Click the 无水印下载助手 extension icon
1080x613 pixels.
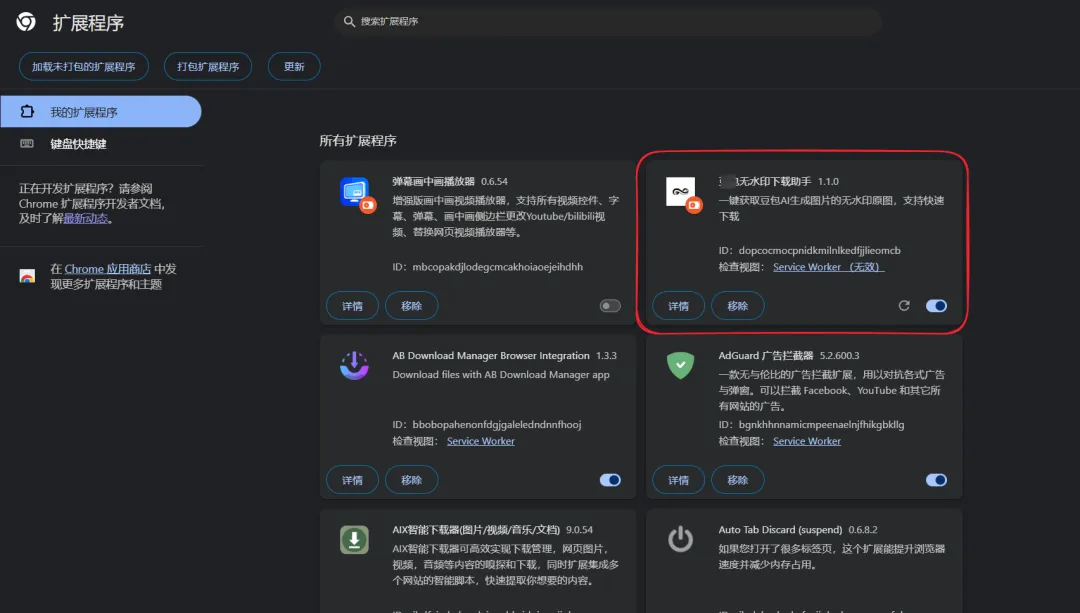[681, 192]
